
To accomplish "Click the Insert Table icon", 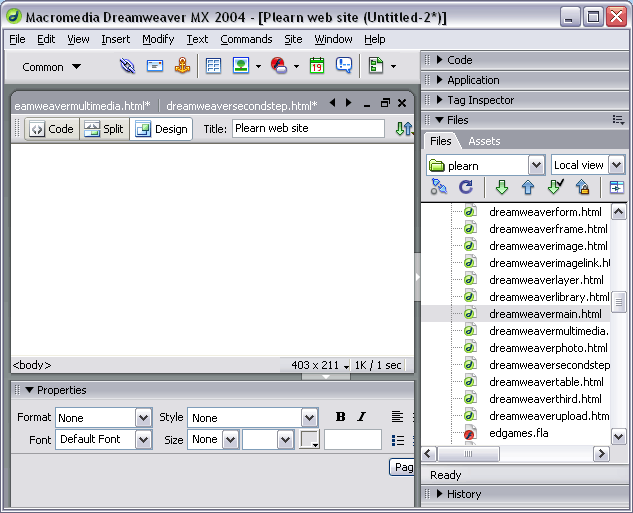I will coord(213,66).
